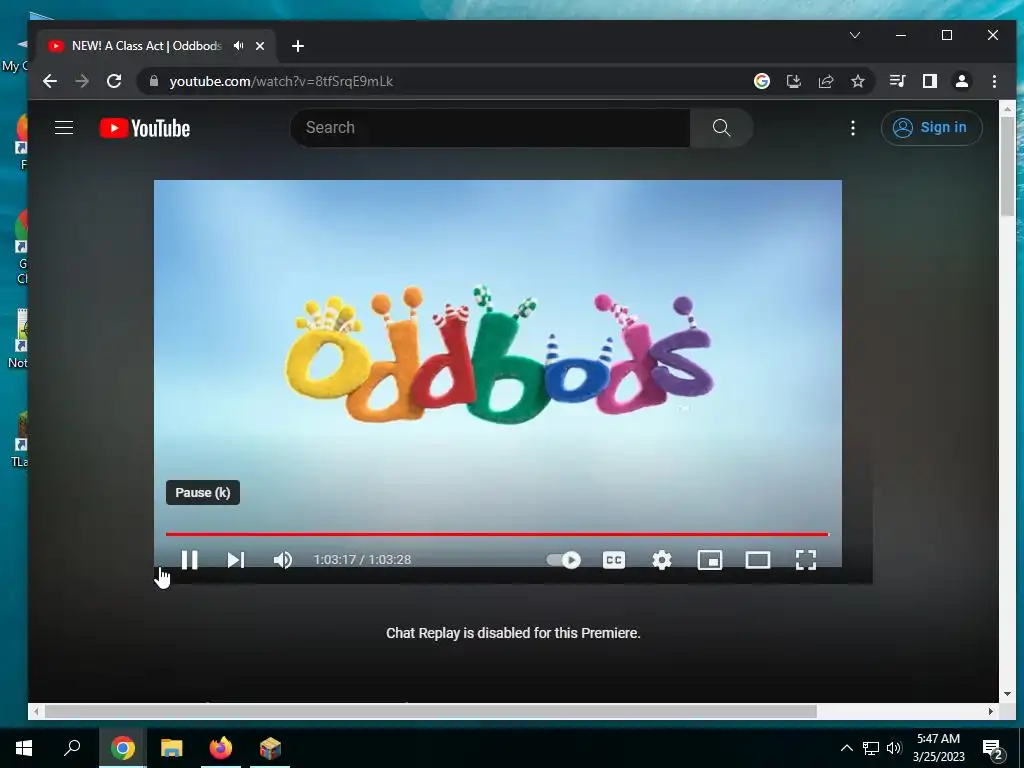Reload the page
The height and width of the screenshot is (768, 1024).
(114, 81)
